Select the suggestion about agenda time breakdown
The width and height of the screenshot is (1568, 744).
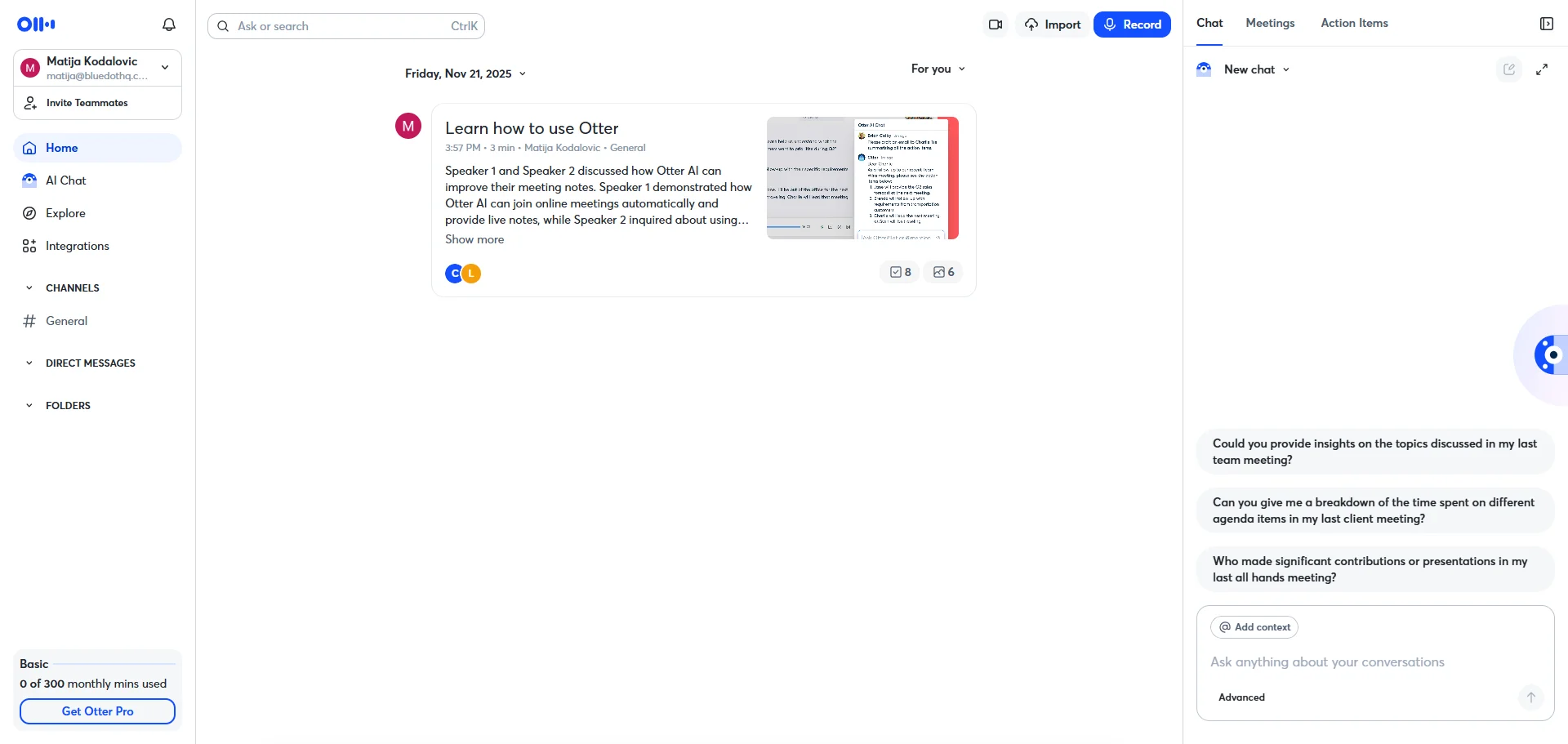pyautogui.click(x=1375, y=510)
